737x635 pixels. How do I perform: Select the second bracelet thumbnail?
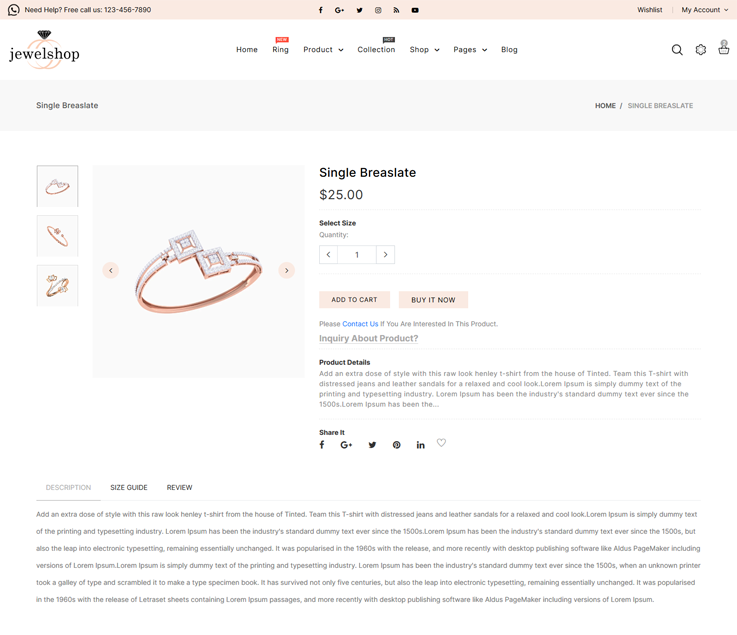[x=58, y=236]
